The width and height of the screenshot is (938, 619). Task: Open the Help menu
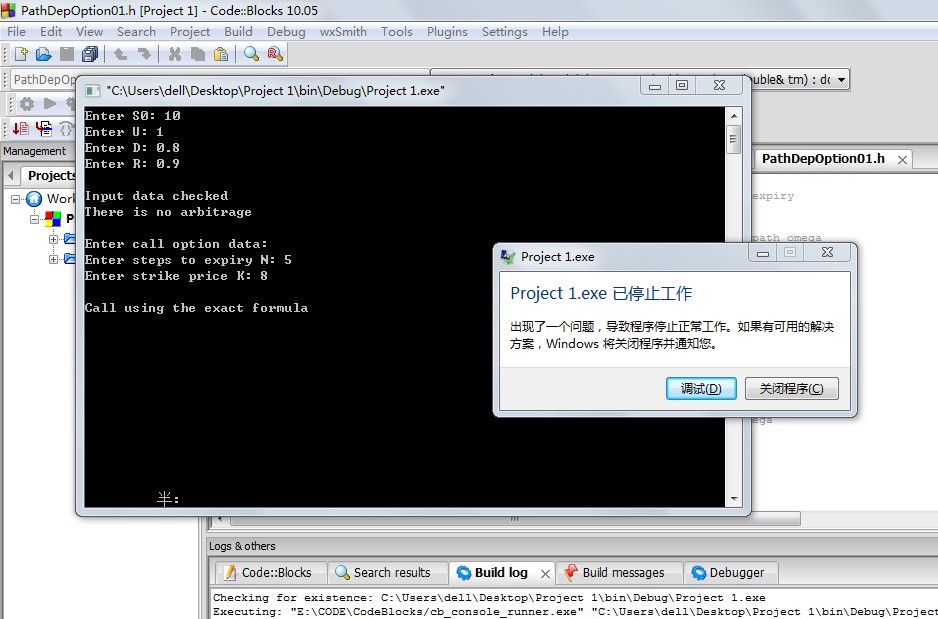[555, 32]
